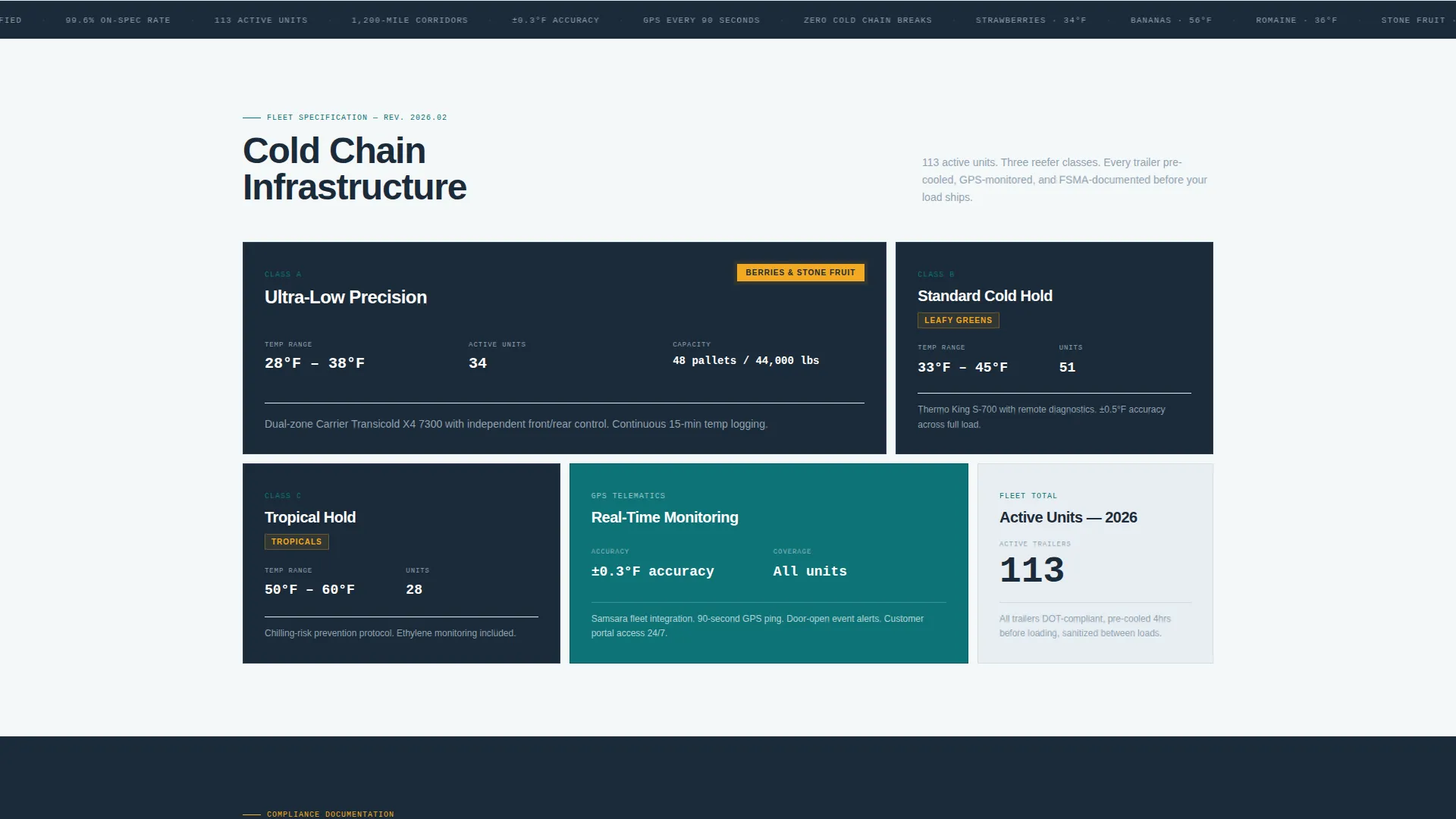
Task: Click ticker item 113 Active Units
Action: [x=261, y=20]
